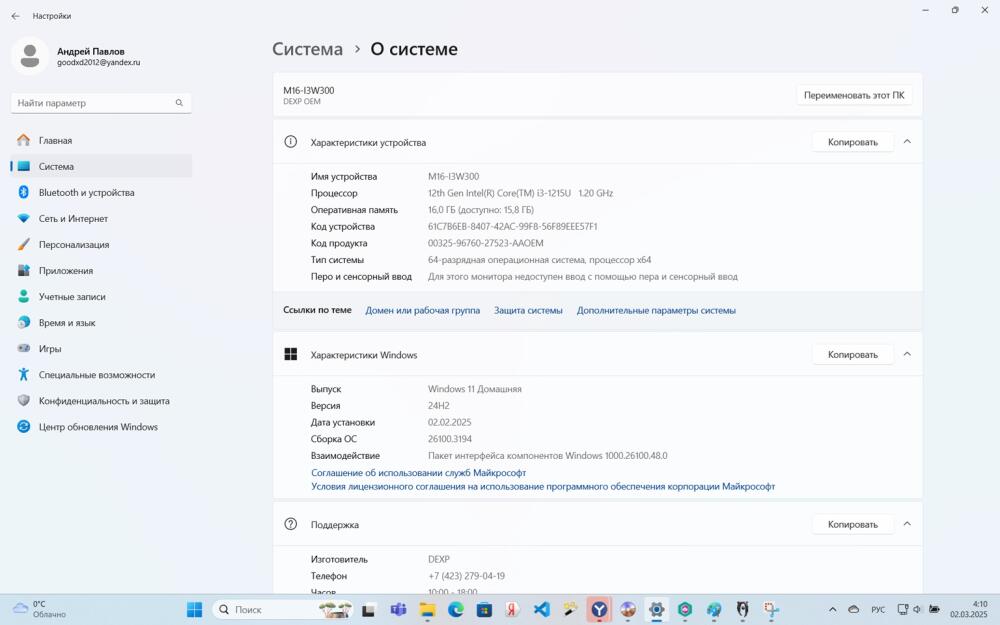Collapse the Характеристики устройства section

click(907, 142)
